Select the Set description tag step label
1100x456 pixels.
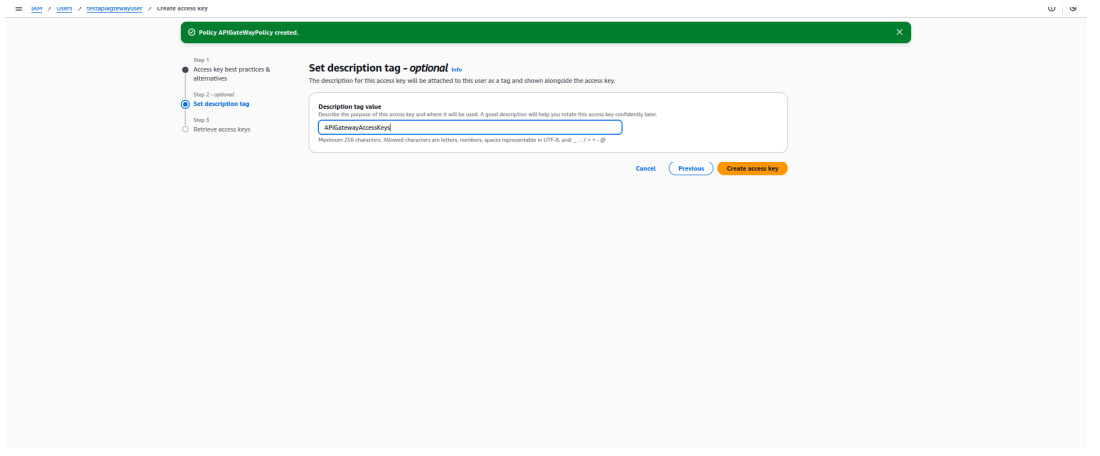pos(221,103)
